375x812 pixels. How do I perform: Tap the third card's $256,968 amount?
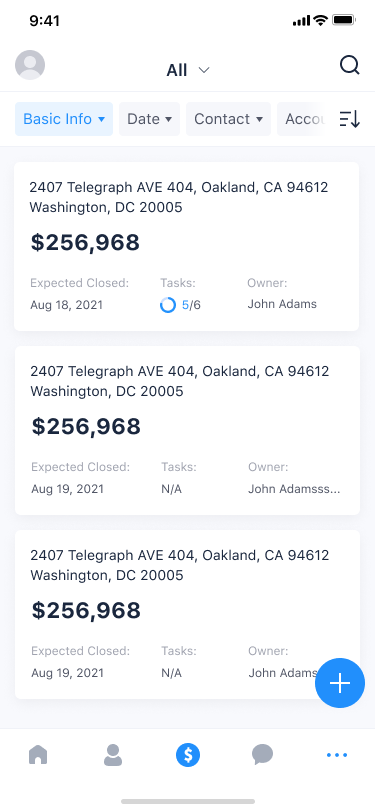tap(86, 610)
